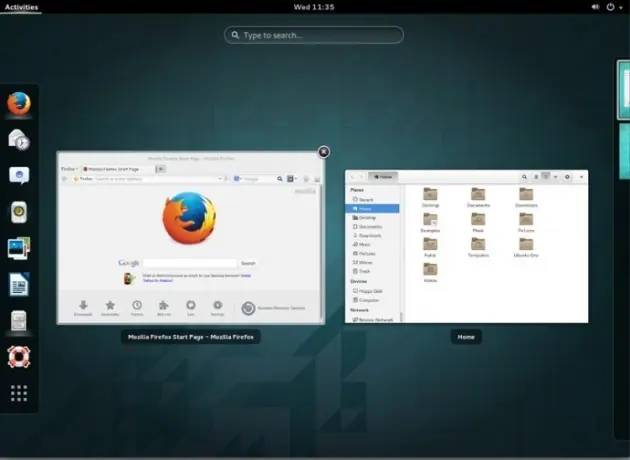This screenshot has width=630, height=460.
Task: Open the Examples folder icon
Action: (x=430, y=219)
